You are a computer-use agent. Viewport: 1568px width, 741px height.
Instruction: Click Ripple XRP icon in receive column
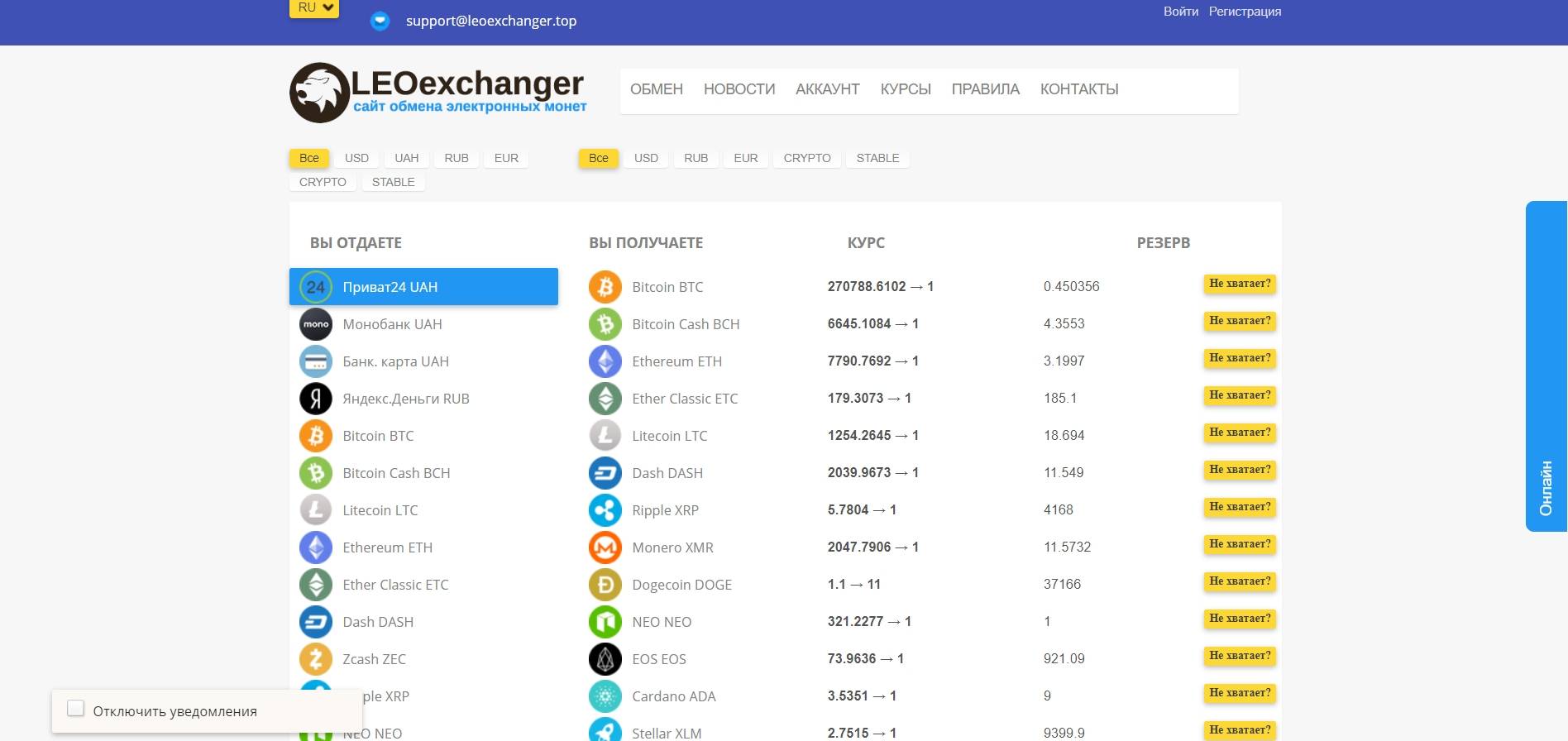pyautogui.click(x=605, y=510)
